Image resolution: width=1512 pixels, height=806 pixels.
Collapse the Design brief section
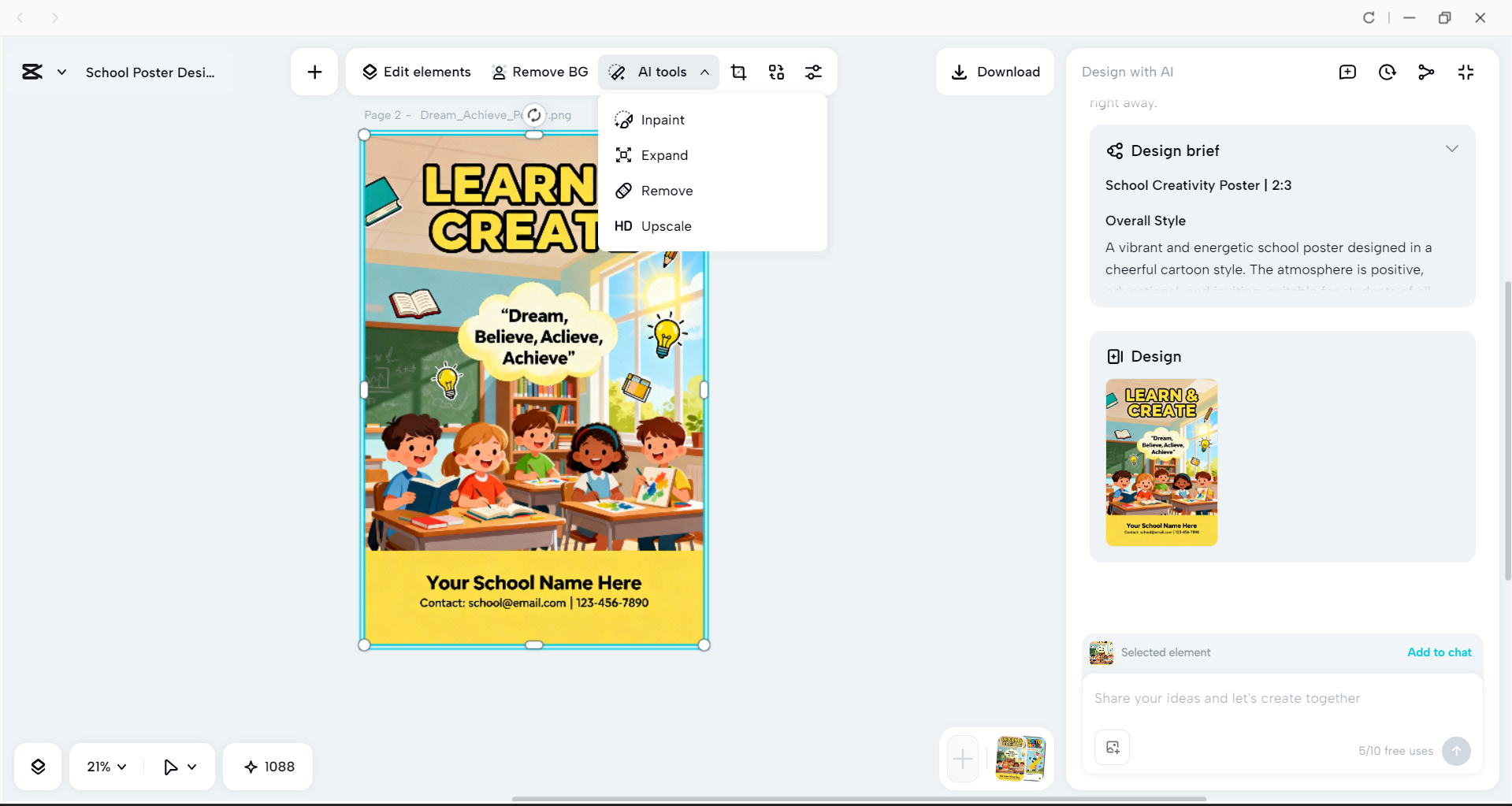coord(1452,148)
